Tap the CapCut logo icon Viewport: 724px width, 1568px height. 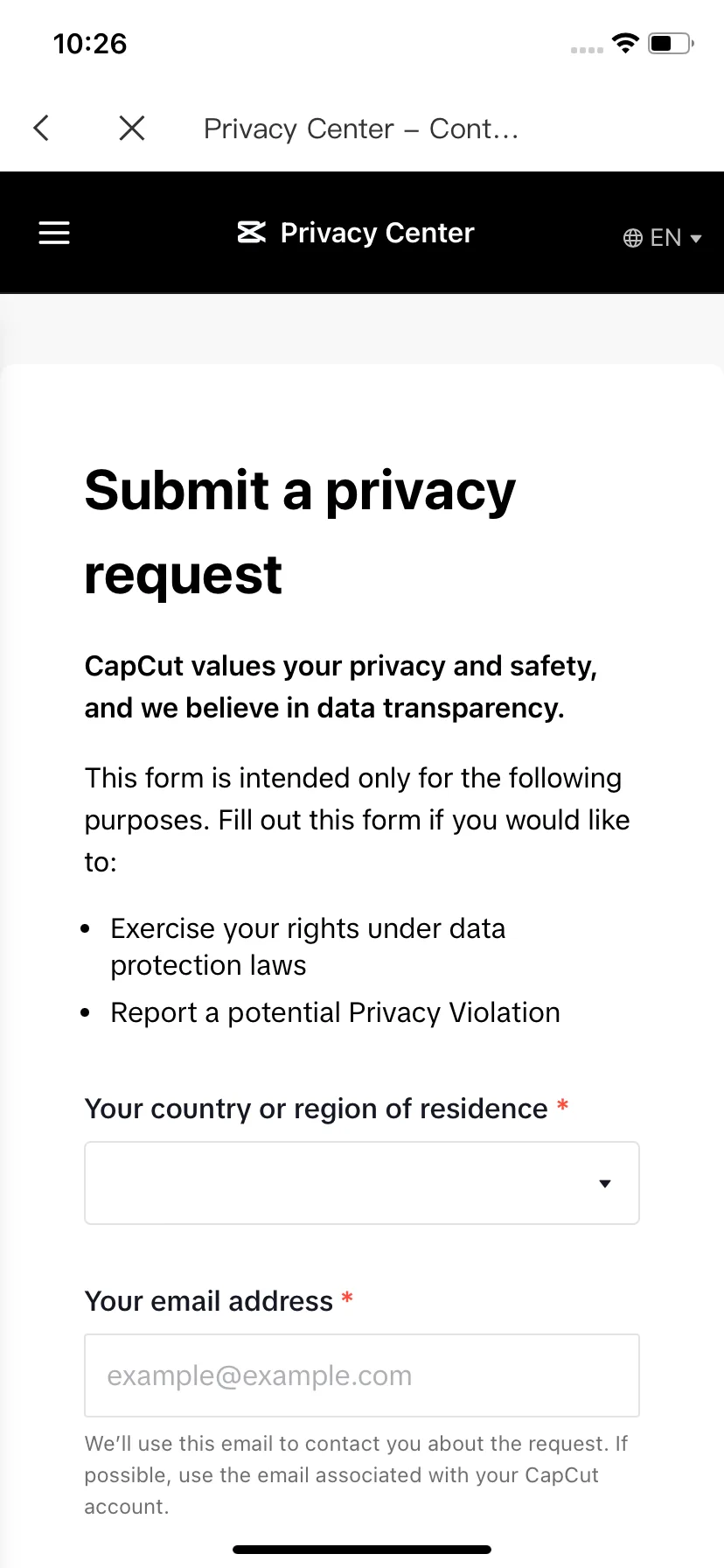[252, 233]
